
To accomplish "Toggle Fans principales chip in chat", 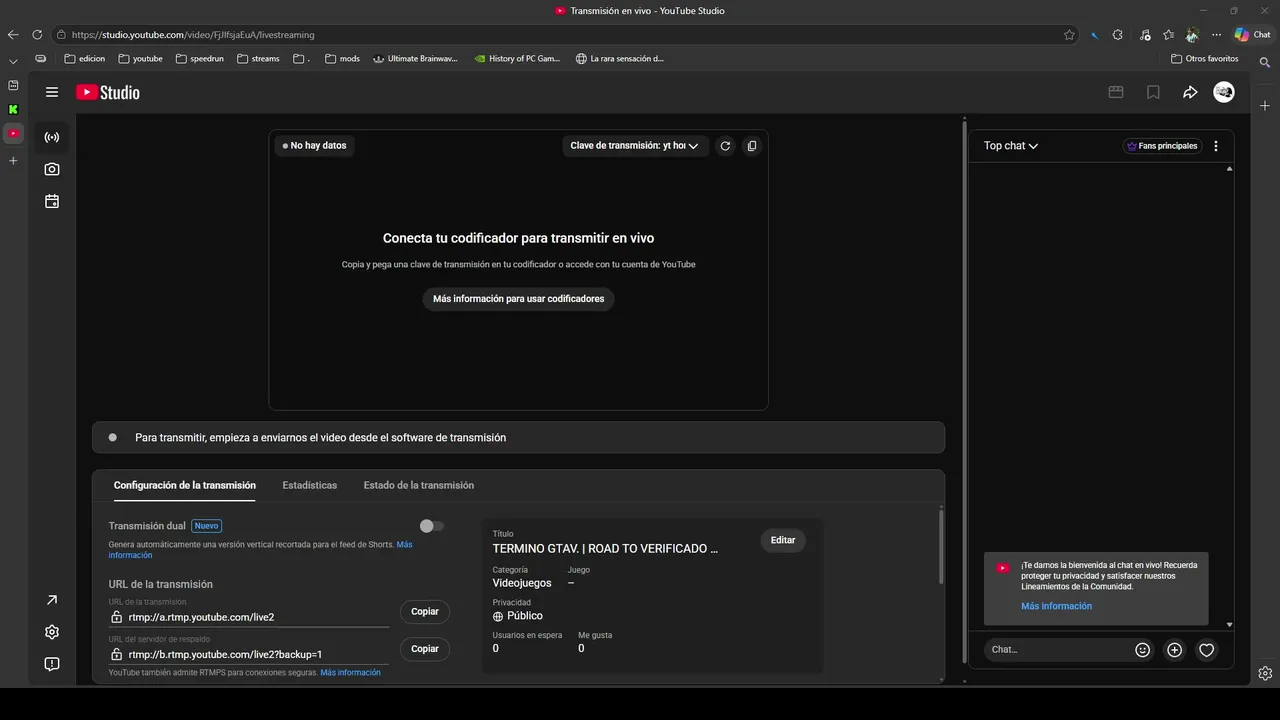I will click(x=1162, y=146).
